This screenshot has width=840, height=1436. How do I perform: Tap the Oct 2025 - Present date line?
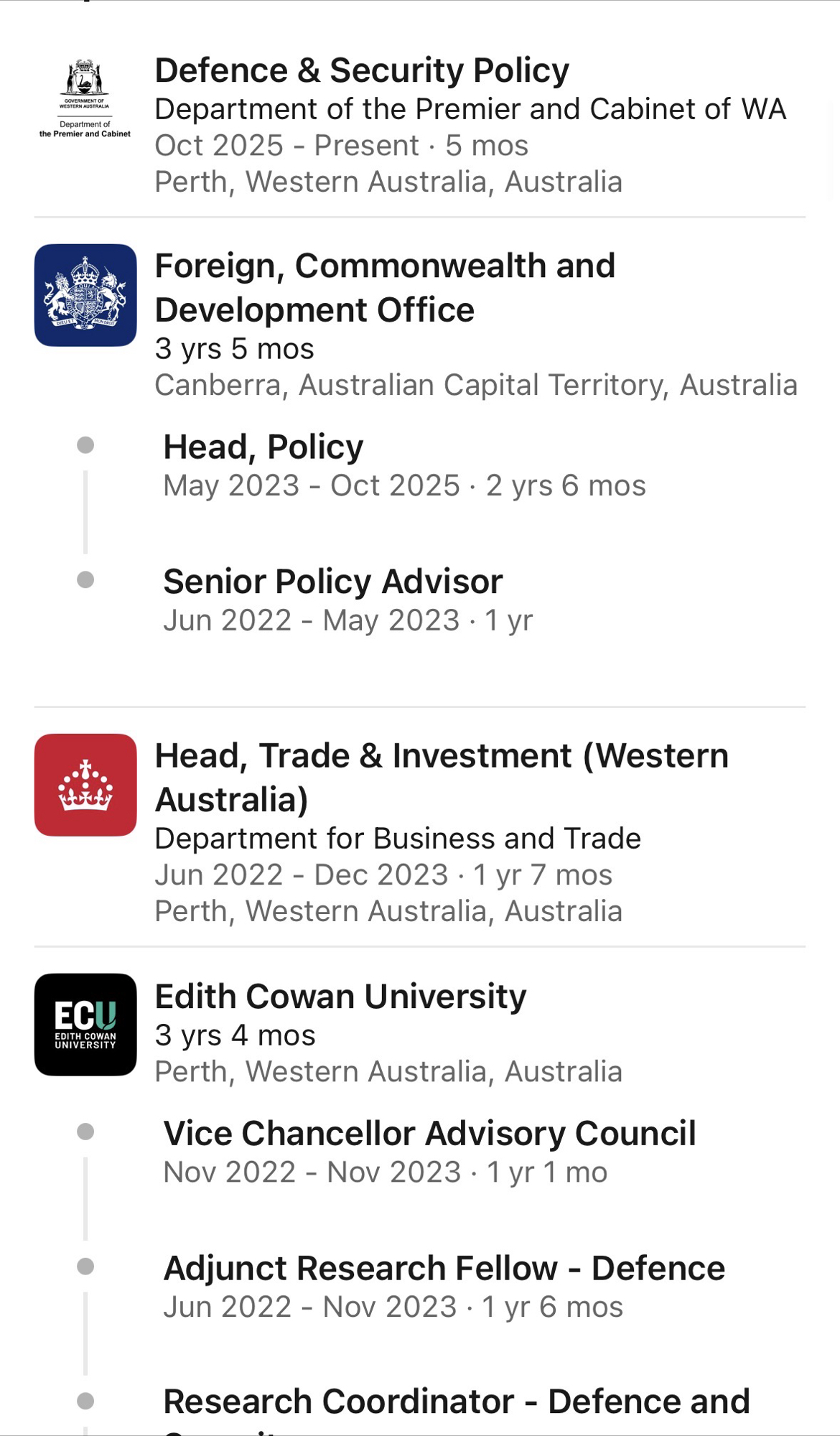(341, 146)
